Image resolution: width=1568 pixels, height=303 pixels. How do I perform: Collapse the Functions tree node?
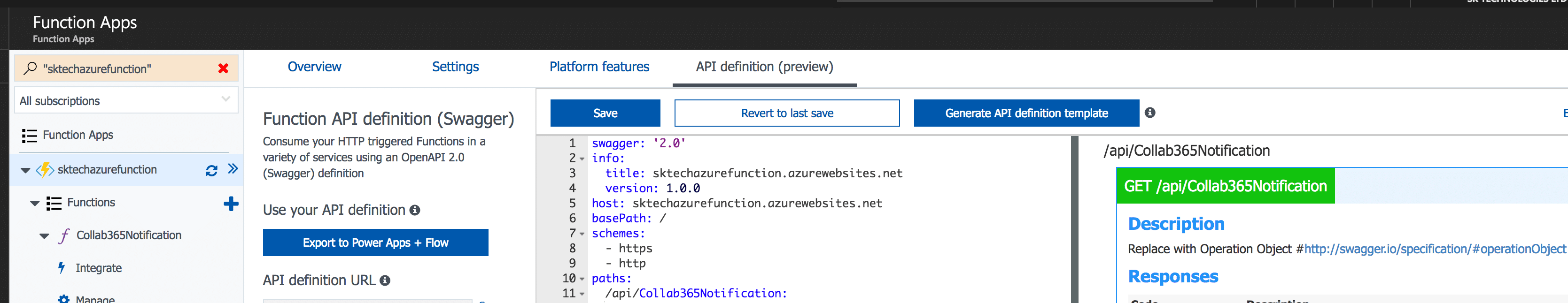tap(35, 204)
